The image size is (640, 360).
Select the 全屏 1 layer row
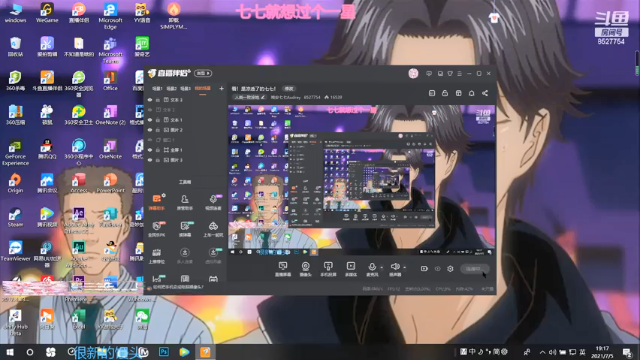click(185, 150)
